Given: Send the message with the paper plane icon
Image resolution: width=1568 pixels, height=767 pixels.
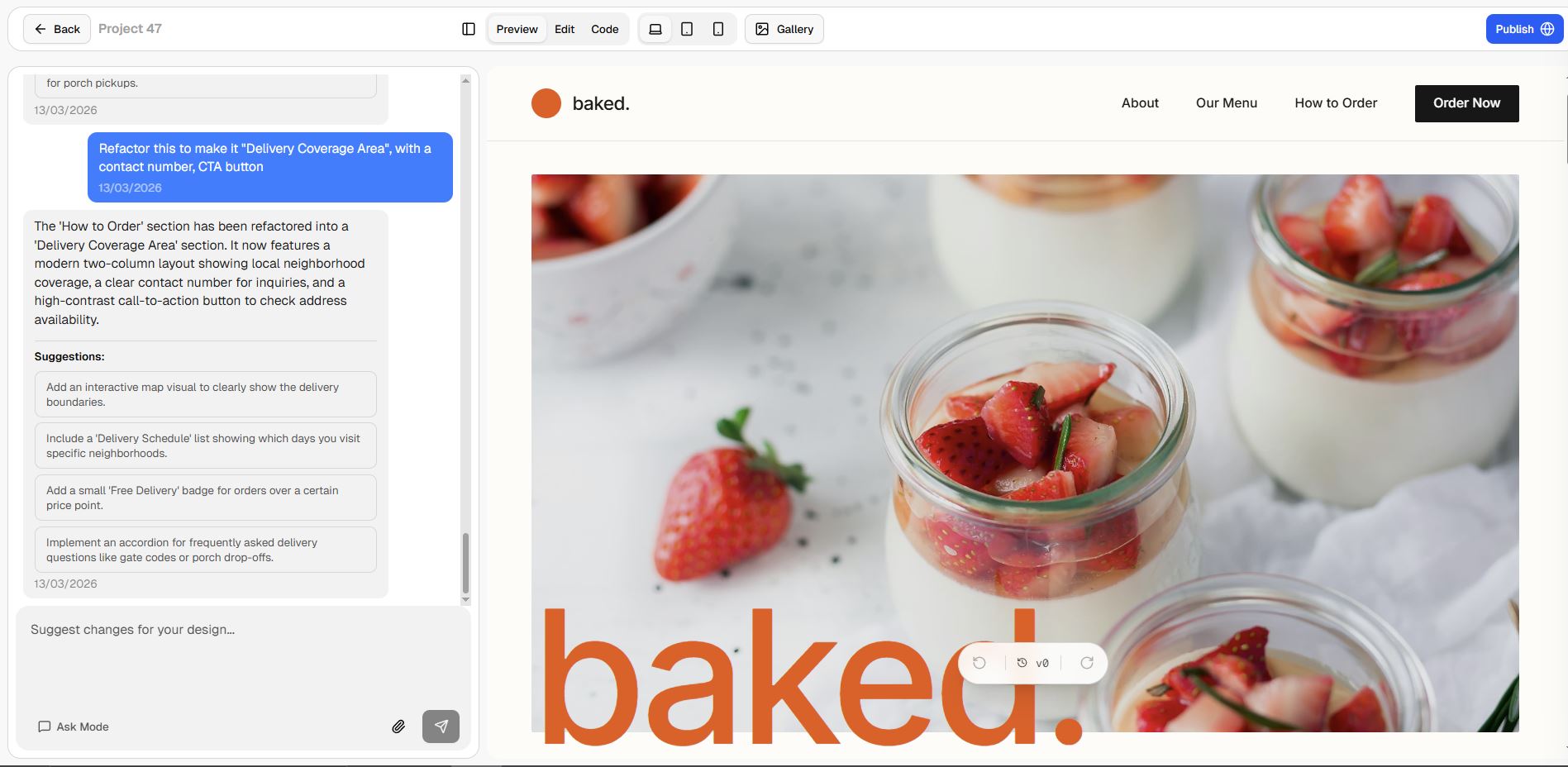Looking at the screenshot, I should (442, 727).
